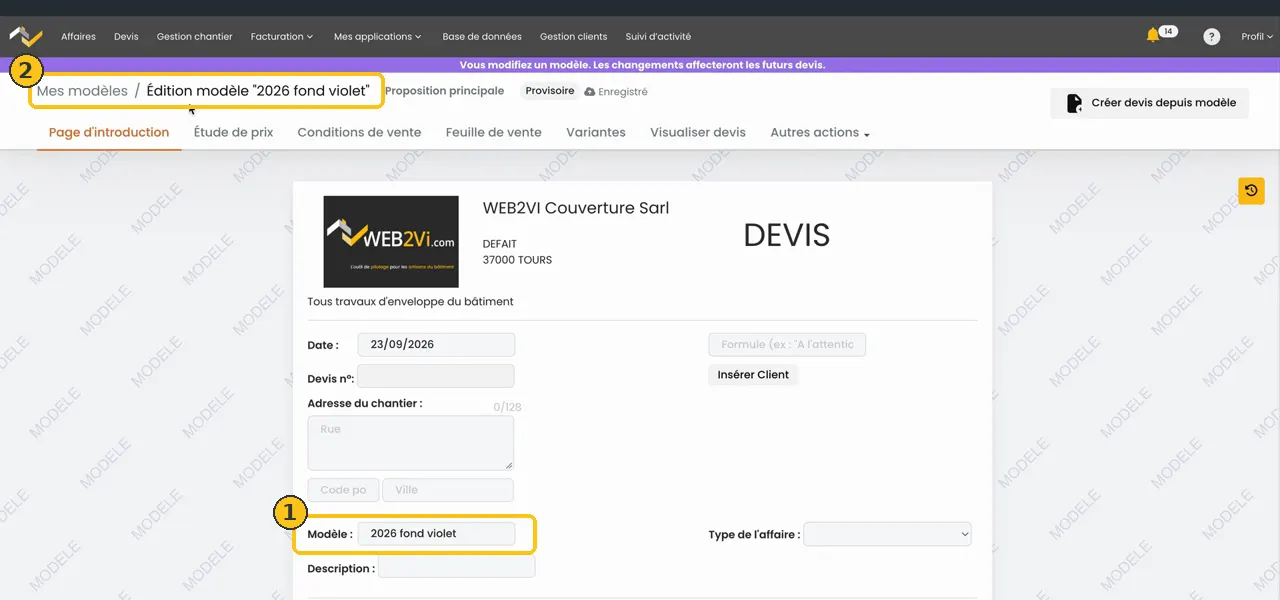The height and width of the screenshot is (600, 1280).
Task: Switch to the Étude de prix tab
Action: pyautogui.click(x=233, y=132)
